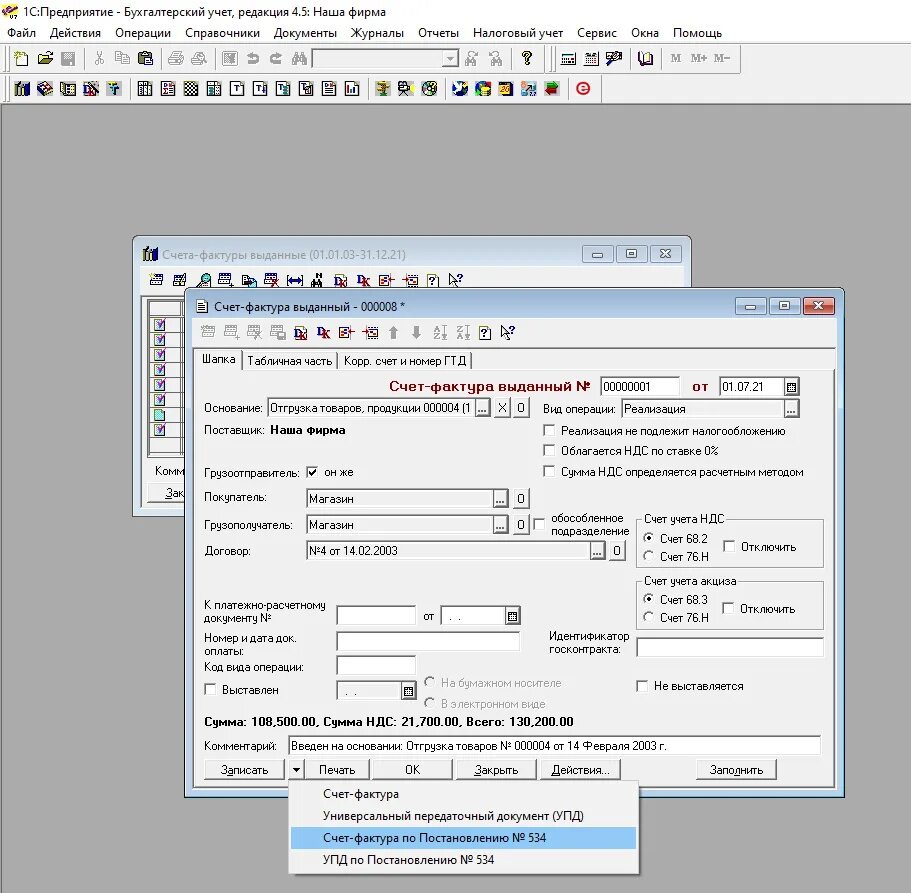Click the Действия... button
Screen dimensions: 911x893
[x=580, y=770]
